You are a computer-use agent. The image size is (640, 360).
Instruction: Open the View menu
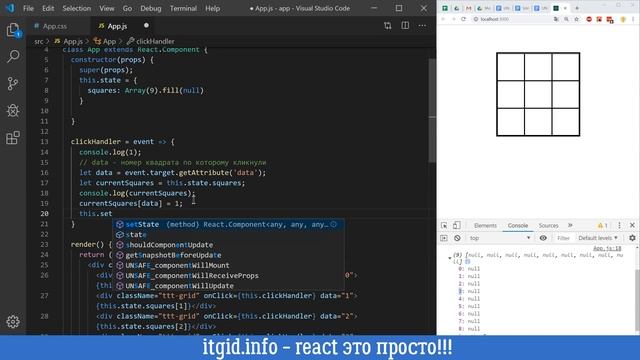(107, 8)
